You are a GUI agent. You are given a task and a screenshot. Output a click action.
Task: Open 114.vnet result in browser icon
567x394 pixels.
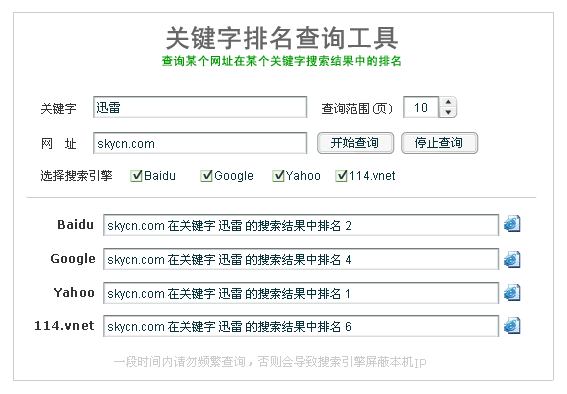point(512,325)
